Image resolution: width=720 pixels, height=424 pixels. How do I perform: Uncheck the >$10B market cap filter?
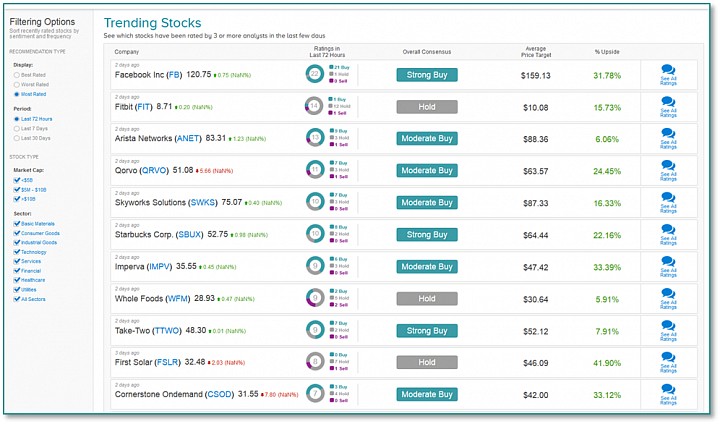point(17,199)
